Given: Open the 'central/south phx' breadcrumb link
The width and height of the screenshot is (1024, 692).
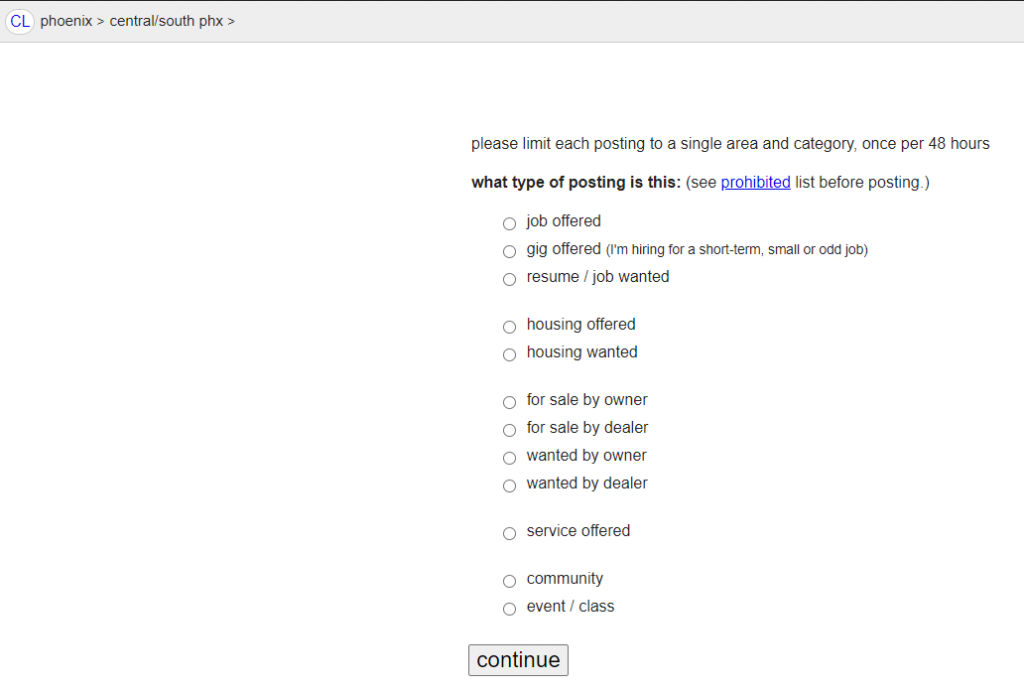Looking at the screenshot, I should (x=166, y=20).
